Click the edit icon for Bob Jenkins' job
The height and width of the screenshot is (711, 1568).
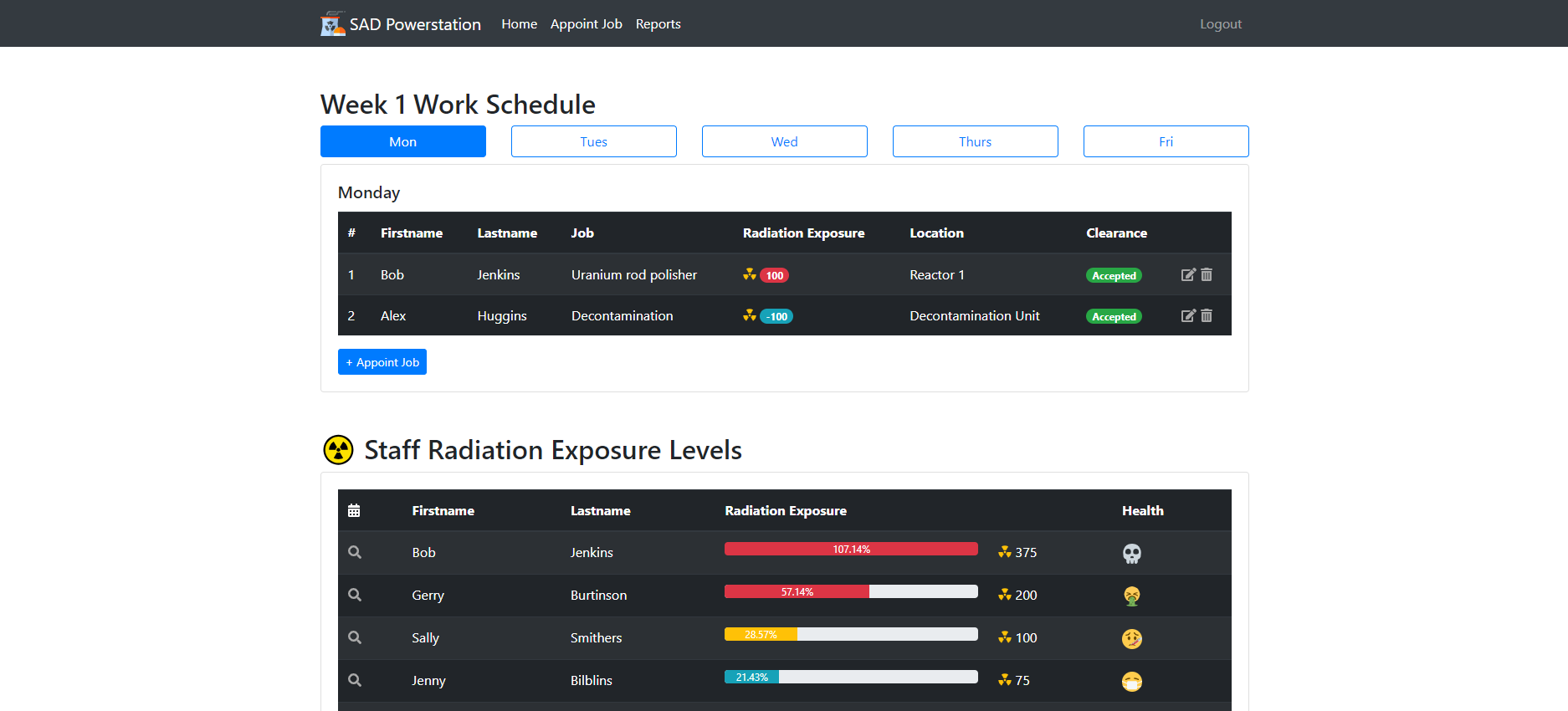[1187, 274]
